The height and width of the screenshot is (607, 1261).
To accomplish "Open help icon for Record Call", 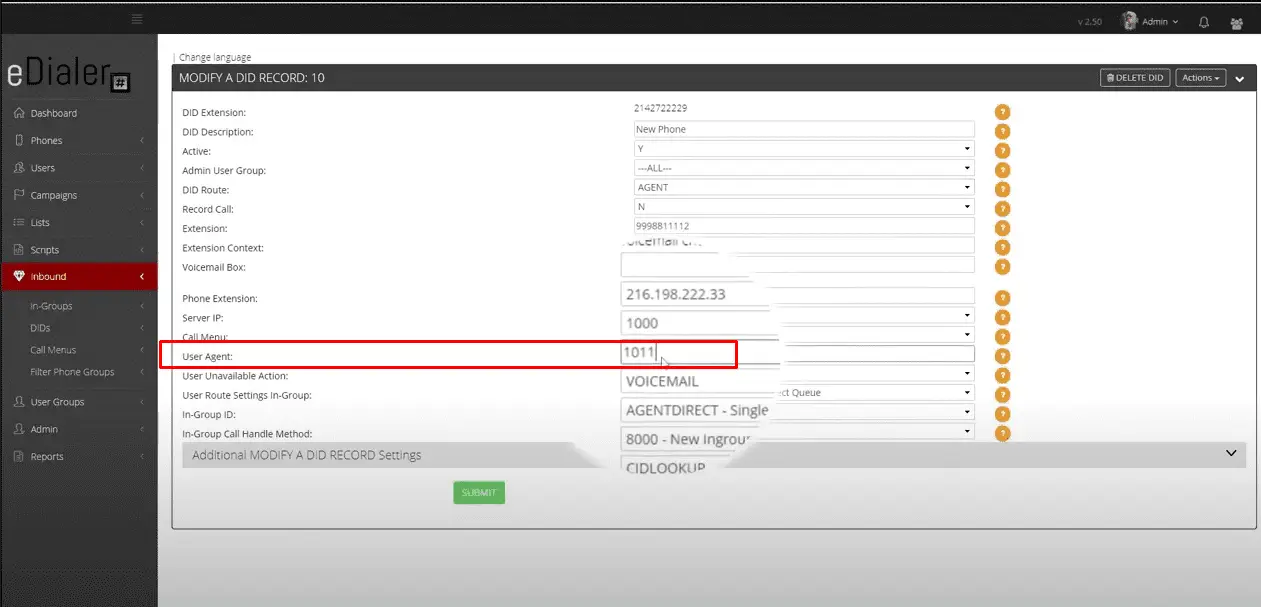I will tap(1002, 209).
